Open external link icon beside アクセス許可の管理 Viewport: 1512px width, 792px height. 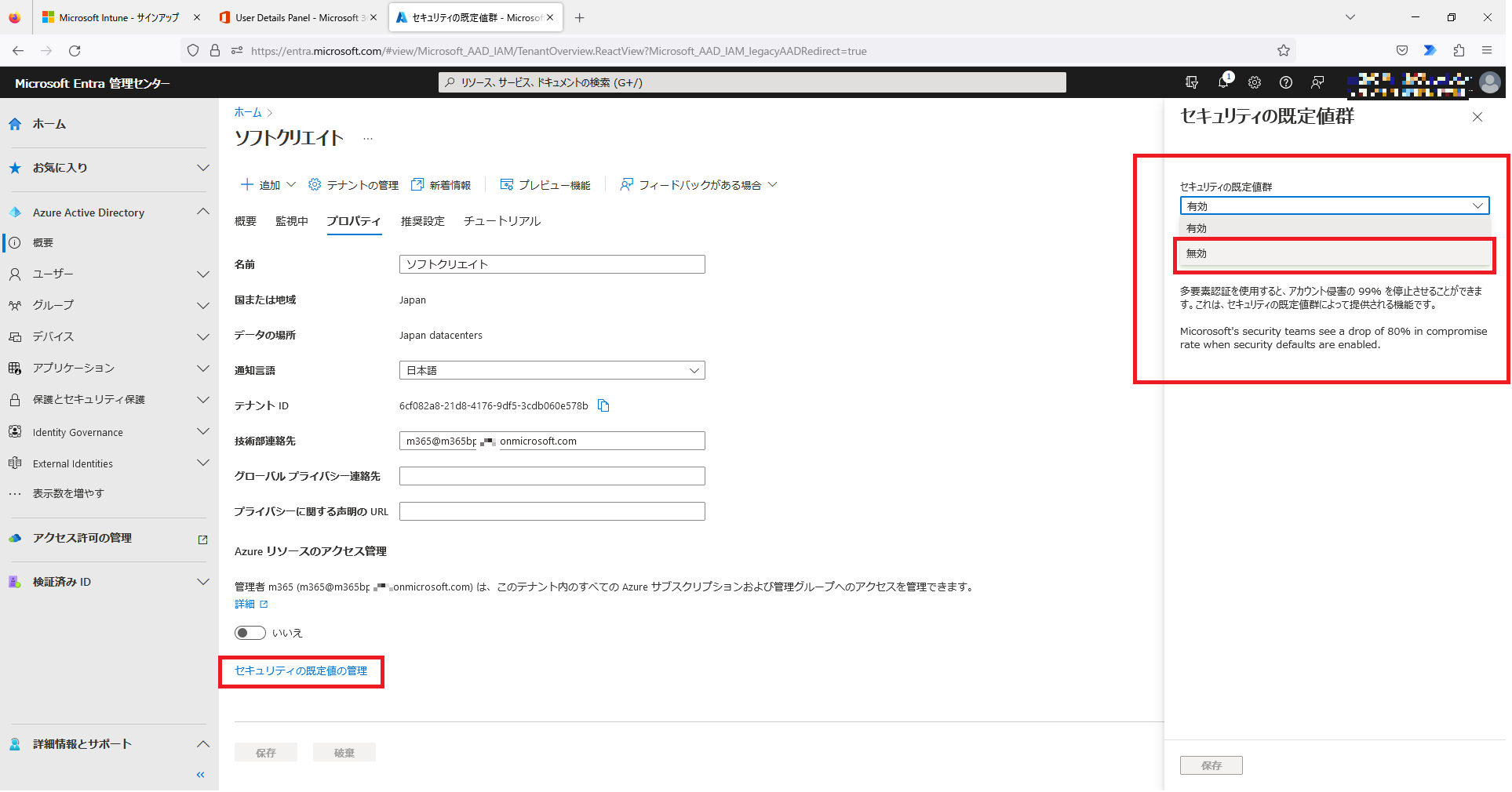pos(203,540)
